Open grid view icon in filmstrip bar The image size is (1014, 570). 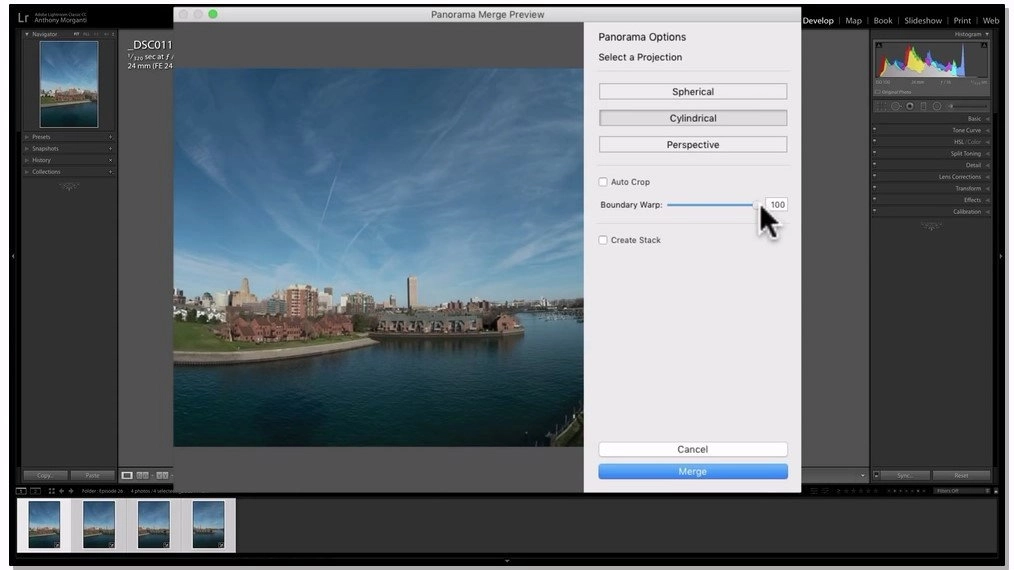(52, 491)
